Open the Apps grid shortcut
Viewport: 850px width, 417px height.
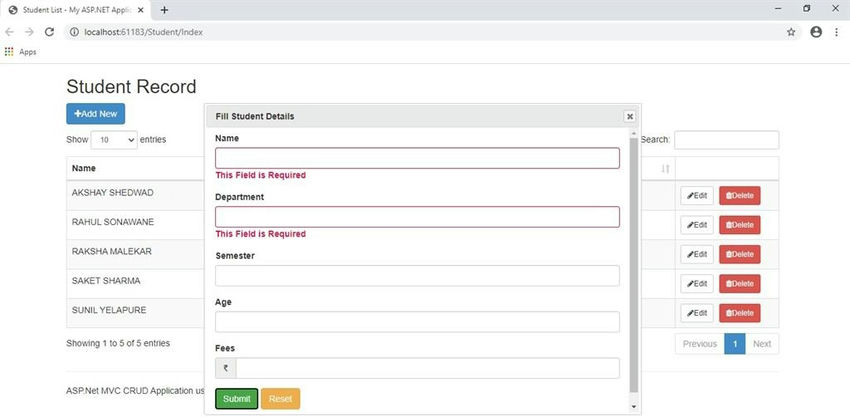[10, 52]
